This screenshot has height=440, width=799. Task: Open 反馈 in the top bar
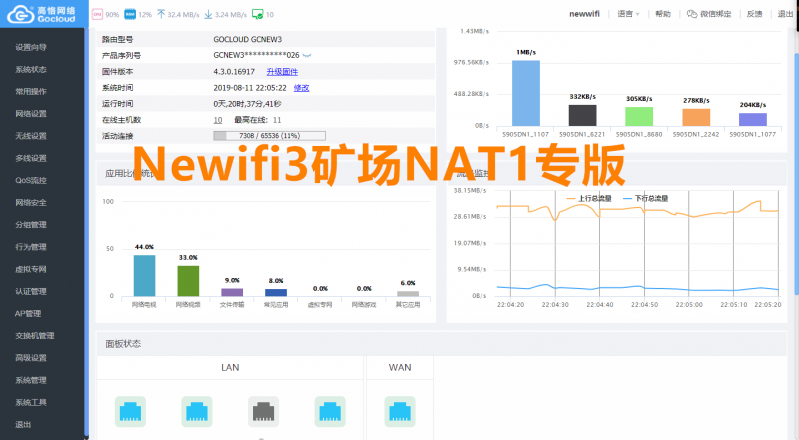click(x=754, y=14)
